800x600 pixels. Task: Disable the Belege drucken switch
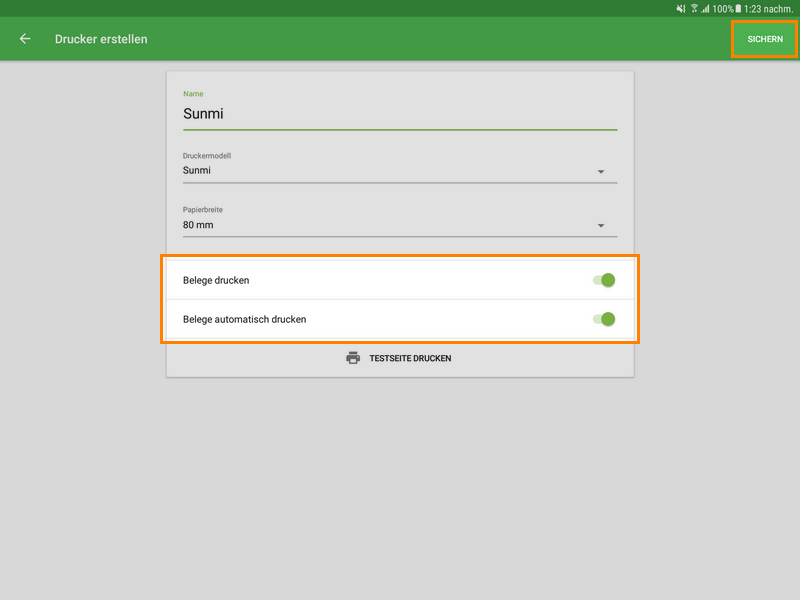tap(604, 280)
